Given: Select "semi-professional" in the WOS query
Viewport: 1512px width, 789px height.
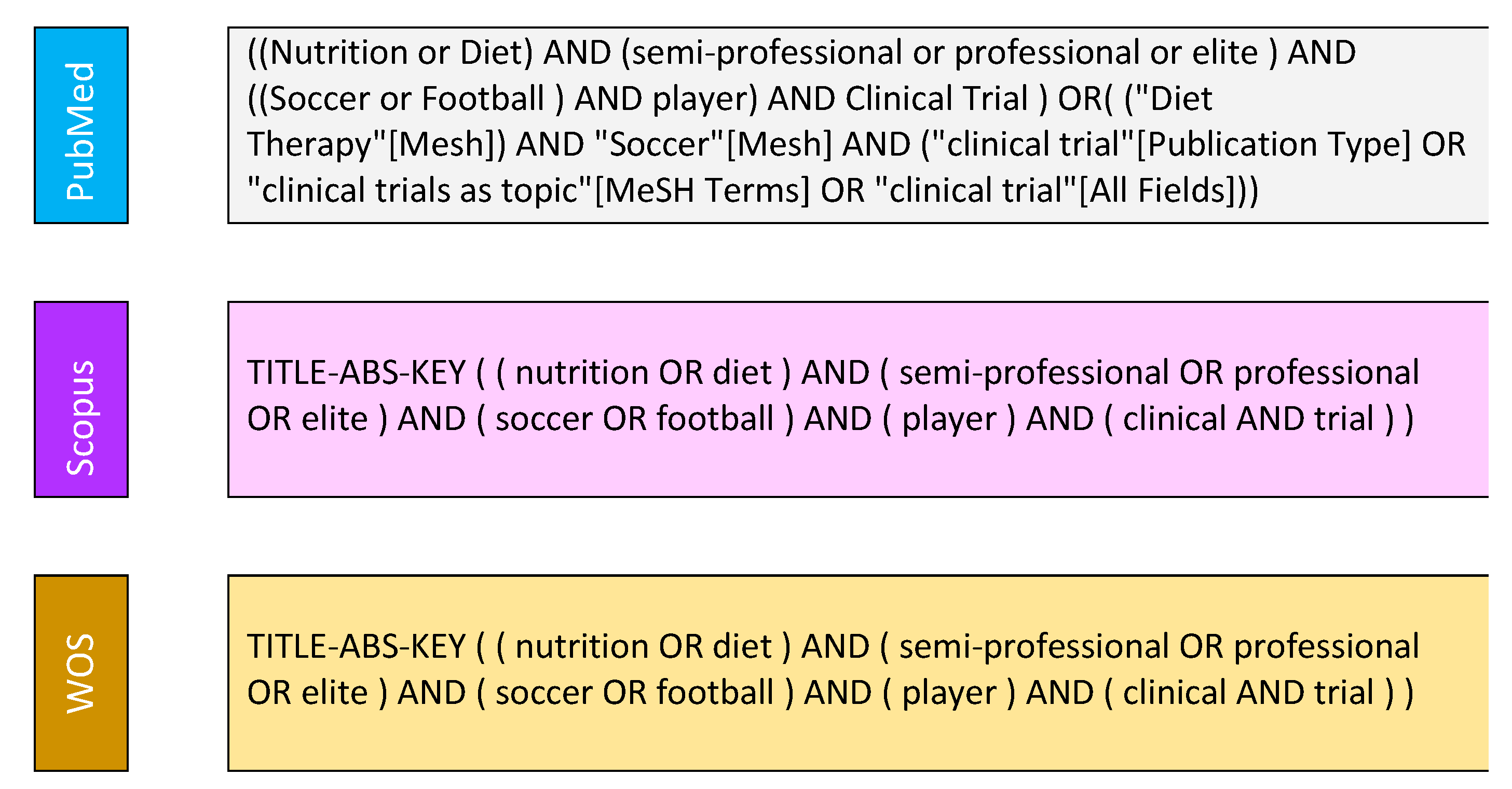Looking at the screenshot, I should pyautogui.click(x=1033, y=647).
